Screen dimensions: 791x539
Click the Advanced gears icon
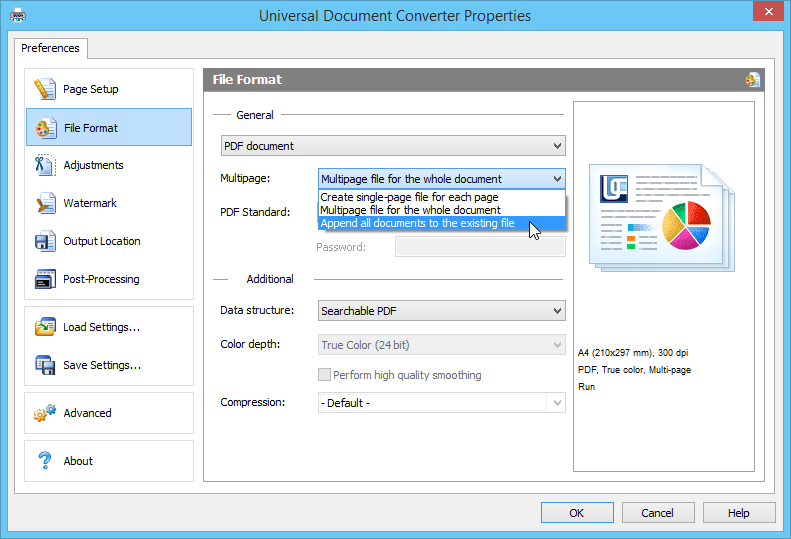[45, 413]
